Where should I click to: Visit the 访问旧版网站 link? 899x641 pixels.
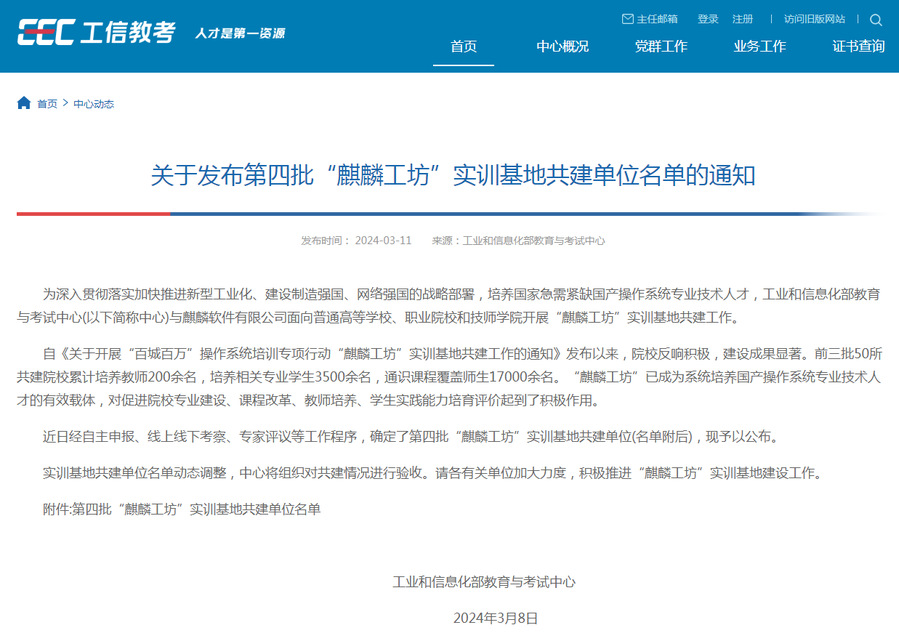tap(814, 19)
